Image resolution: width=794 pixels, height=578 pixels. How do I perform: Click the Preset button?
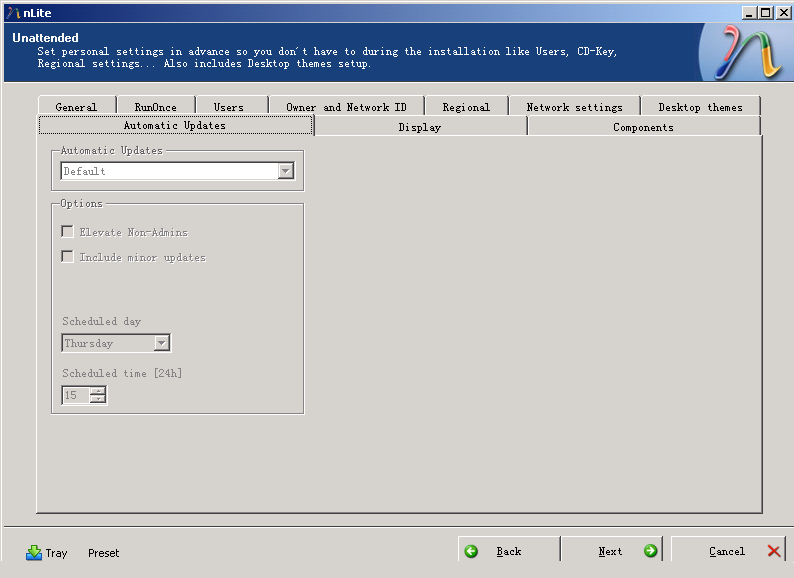click(103, 553)
